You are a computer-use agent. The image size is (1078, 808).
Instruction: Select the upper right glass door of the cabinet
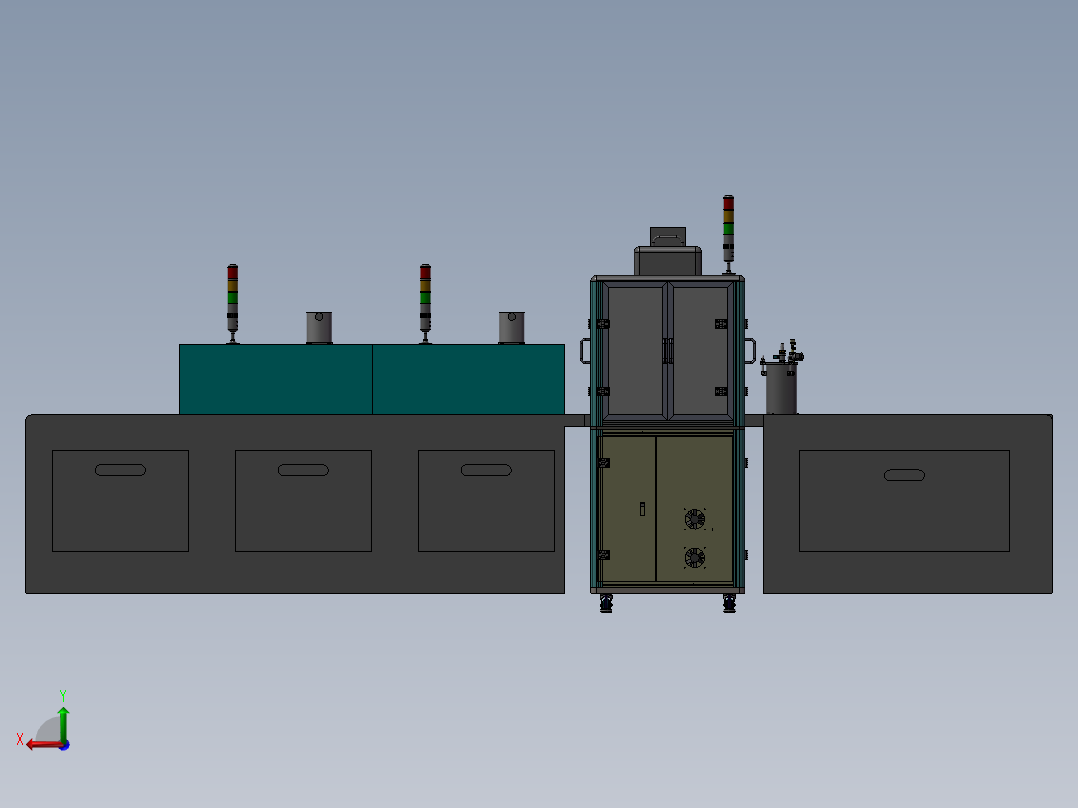(701, 351)
